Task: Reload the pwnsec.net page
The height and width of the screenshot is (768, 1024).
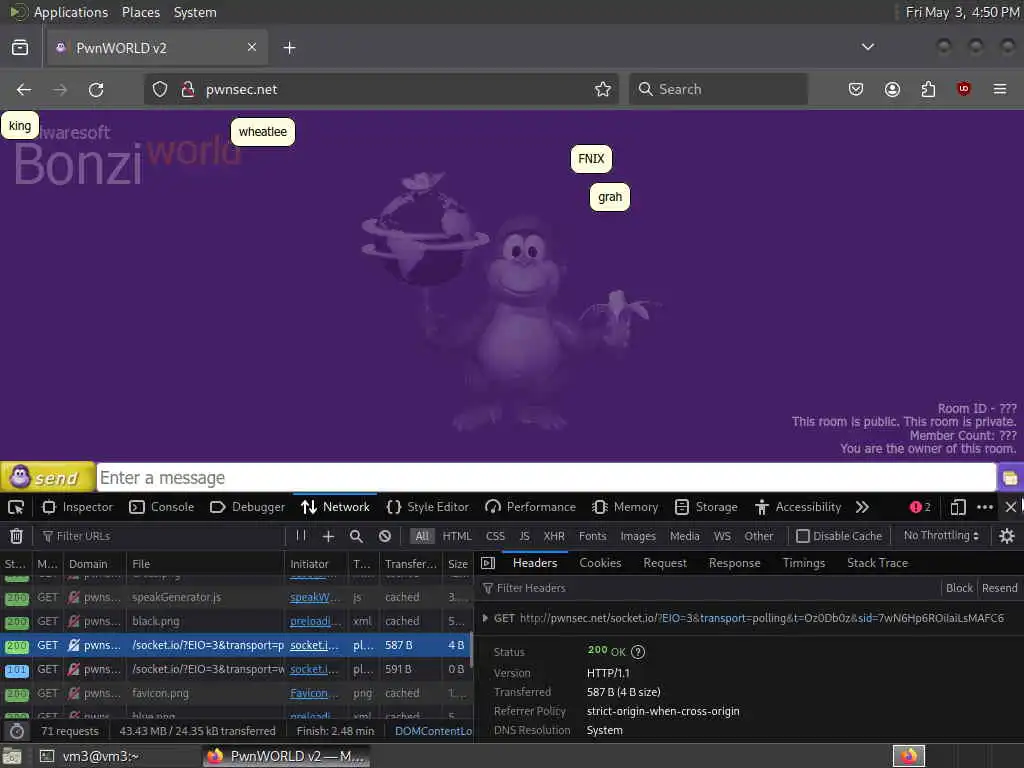Action: (x=96, y=89)
